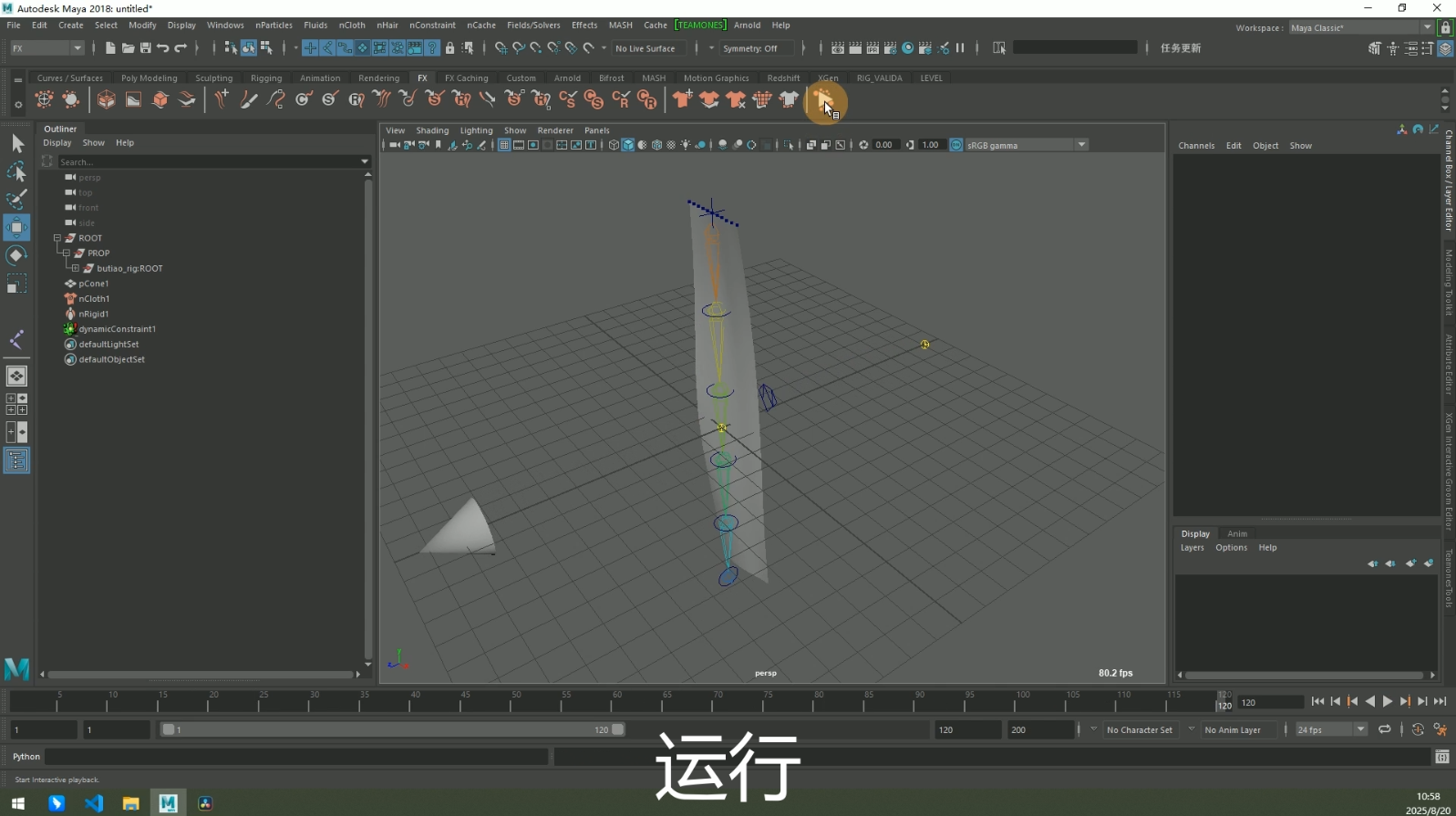Click the Visual Studio Code taskbar icon

(x=94, y=803)
